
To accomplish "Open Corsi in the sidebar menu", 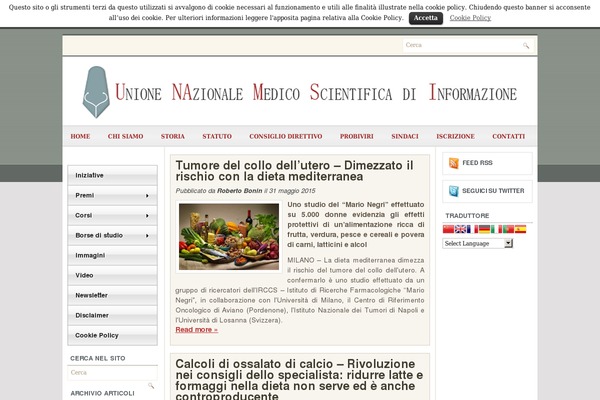I will (x=112, y=216).
